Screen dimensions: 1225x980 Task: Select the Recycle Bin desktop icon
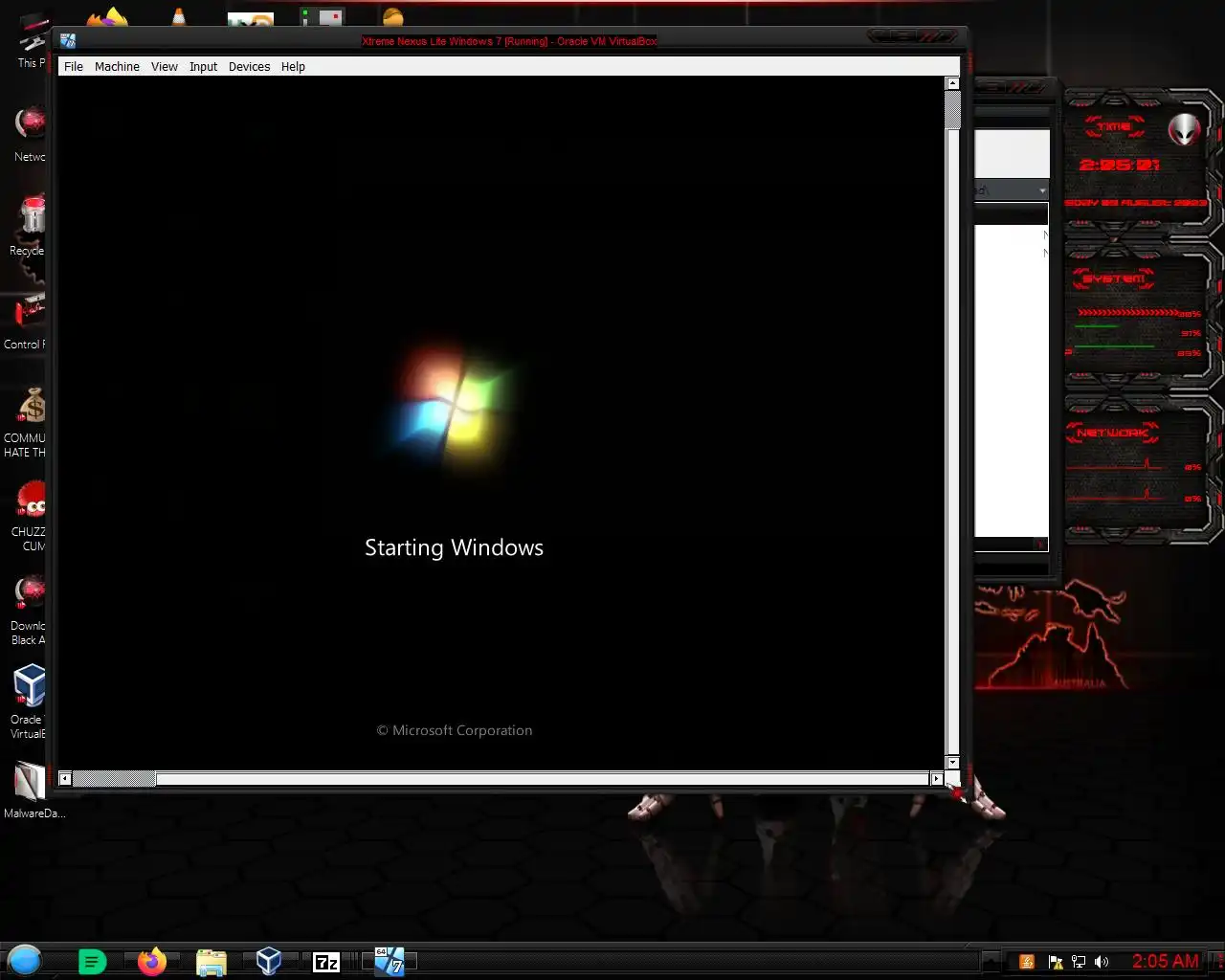click(31, 226)
